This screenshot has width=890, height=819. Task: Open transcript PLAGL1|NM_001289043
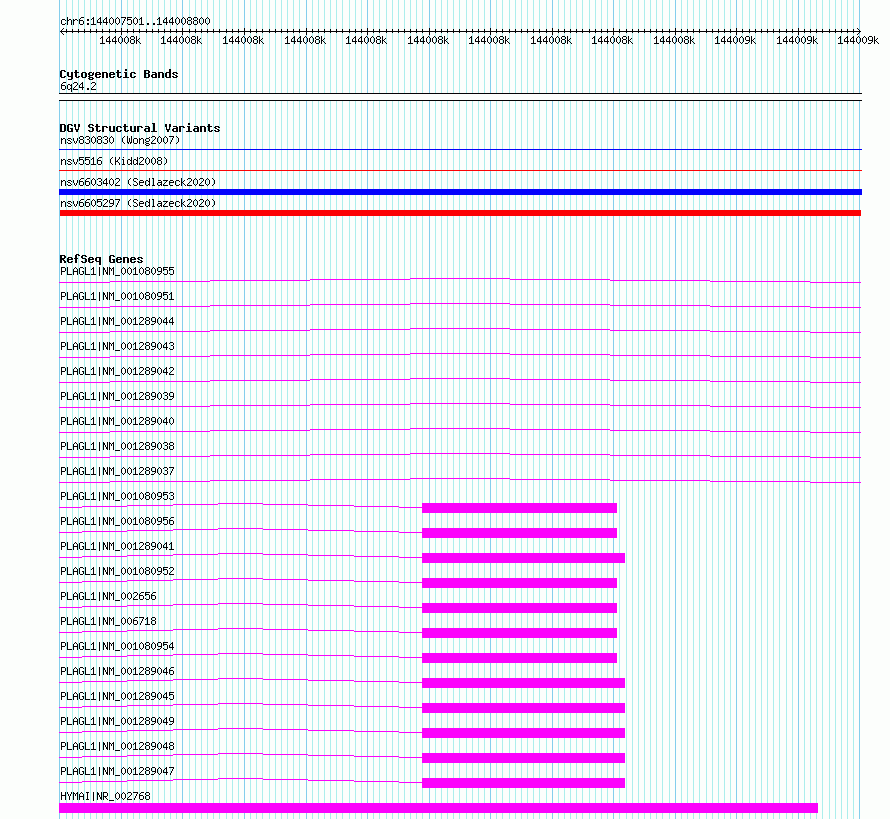tap(117, 346)
